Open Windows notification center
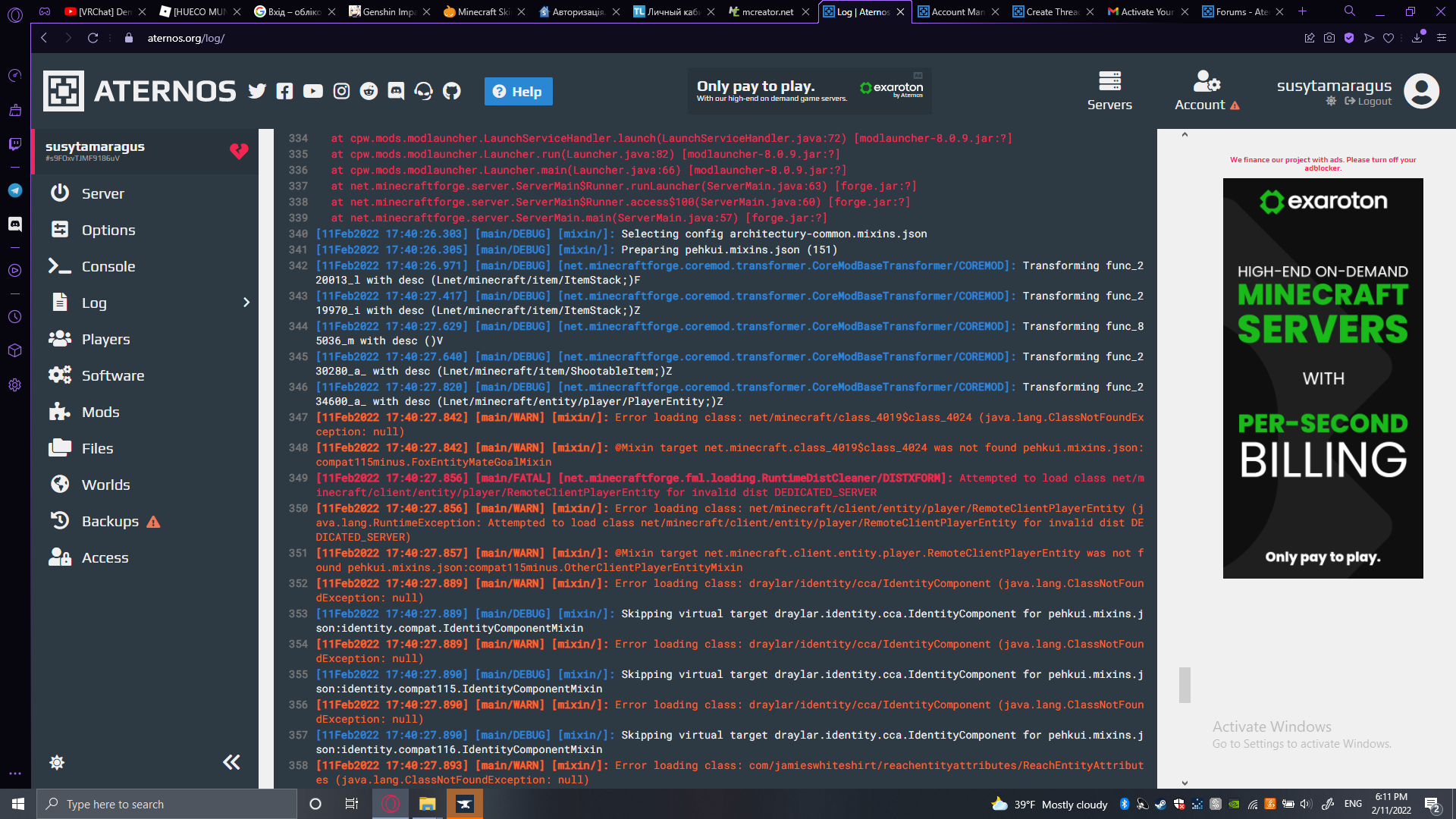 (x=1432, y=804)
